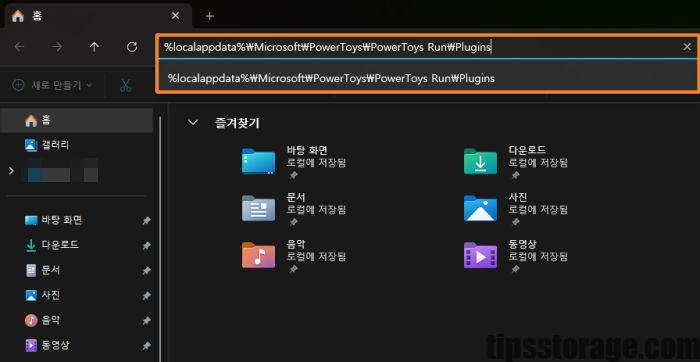
Task: Go back with the left arrow
Action: pyautogui.click(x=19, y=47)
